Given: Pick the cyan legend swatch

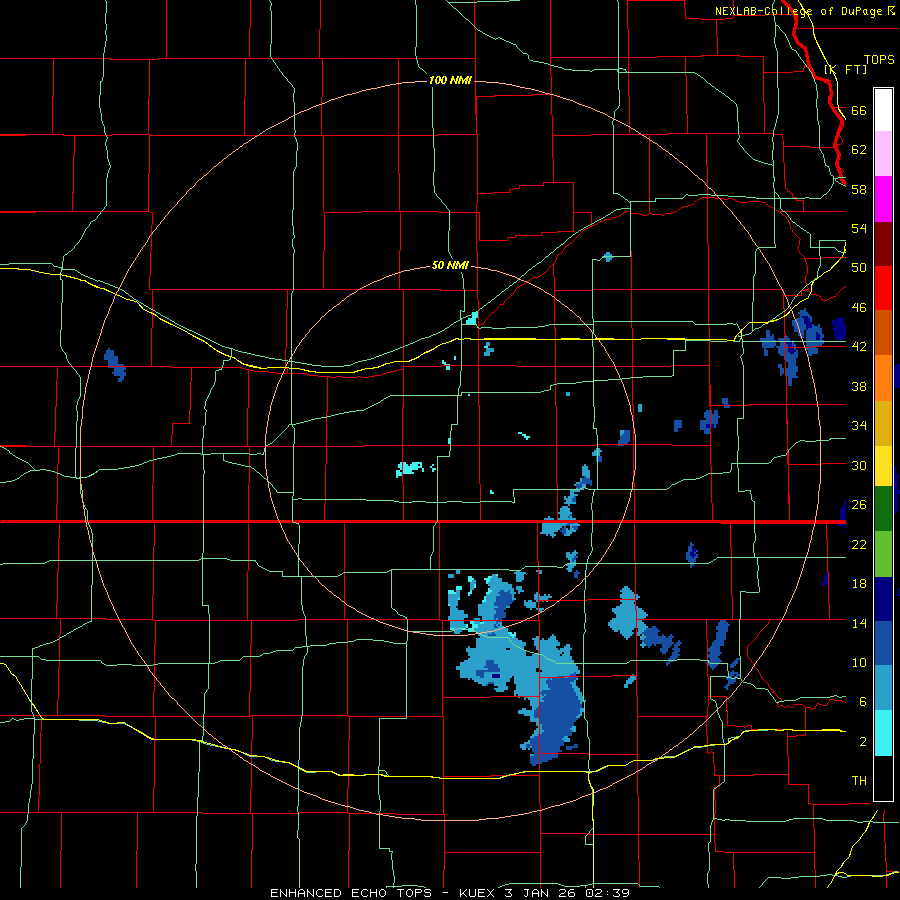Looking at the screenshot, I should coord(883,733).
